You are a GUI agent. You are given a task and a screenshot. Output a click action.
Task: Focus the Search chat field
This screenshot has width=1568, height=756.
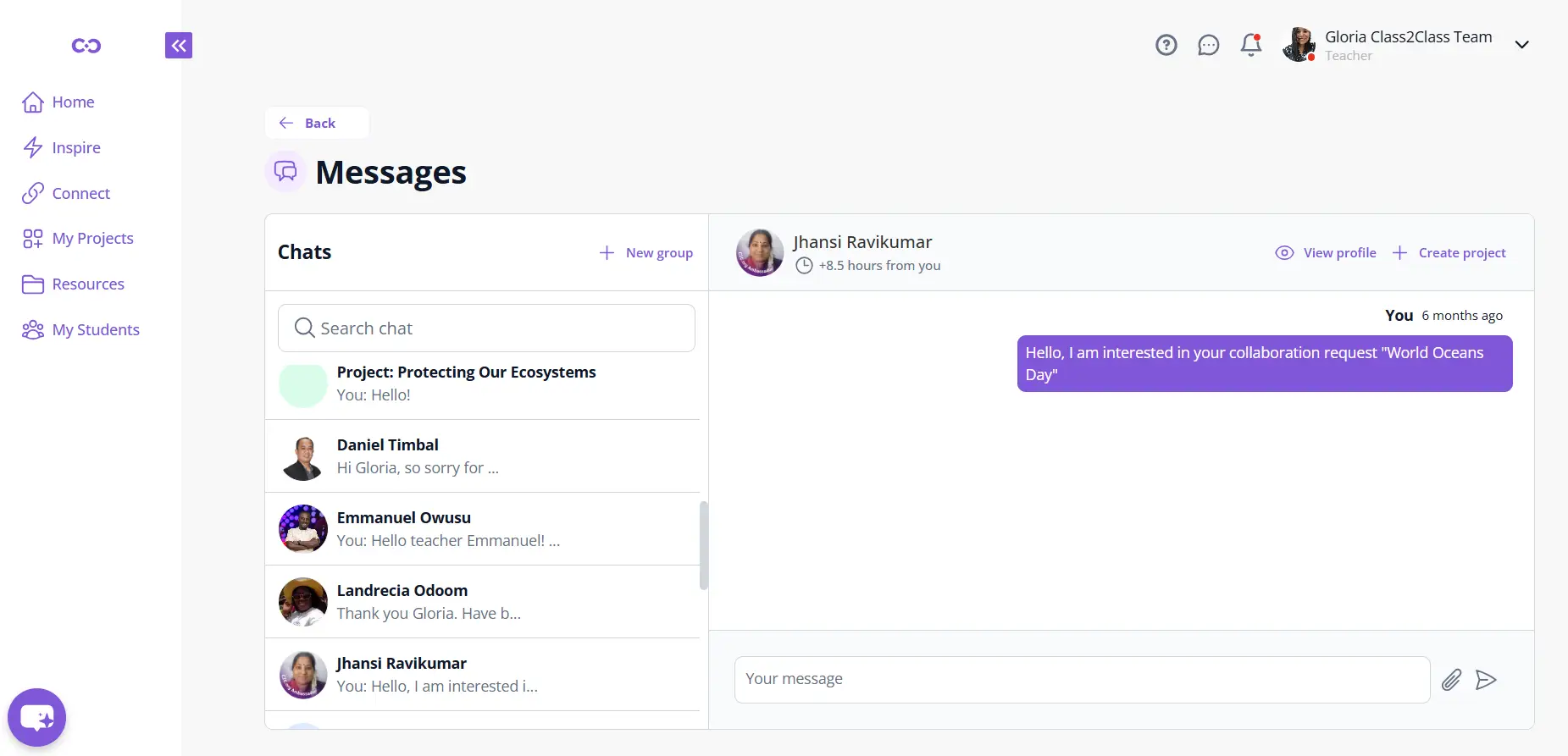486,328
